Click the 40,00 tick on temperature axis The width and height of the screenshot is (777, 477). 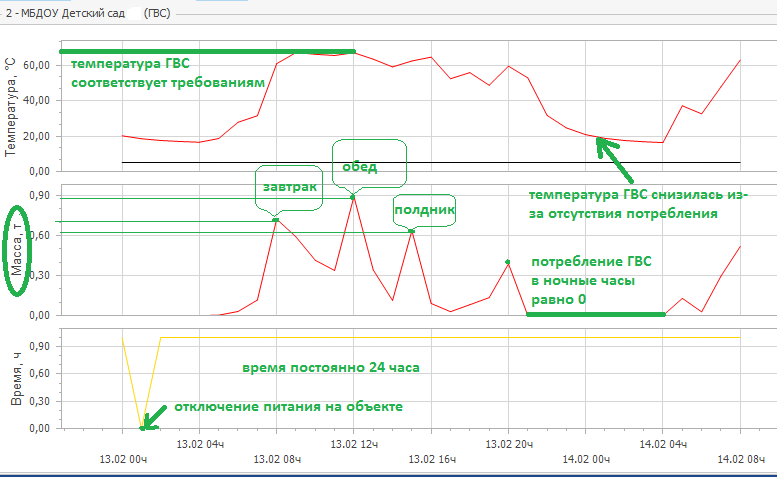pos(36,101)
